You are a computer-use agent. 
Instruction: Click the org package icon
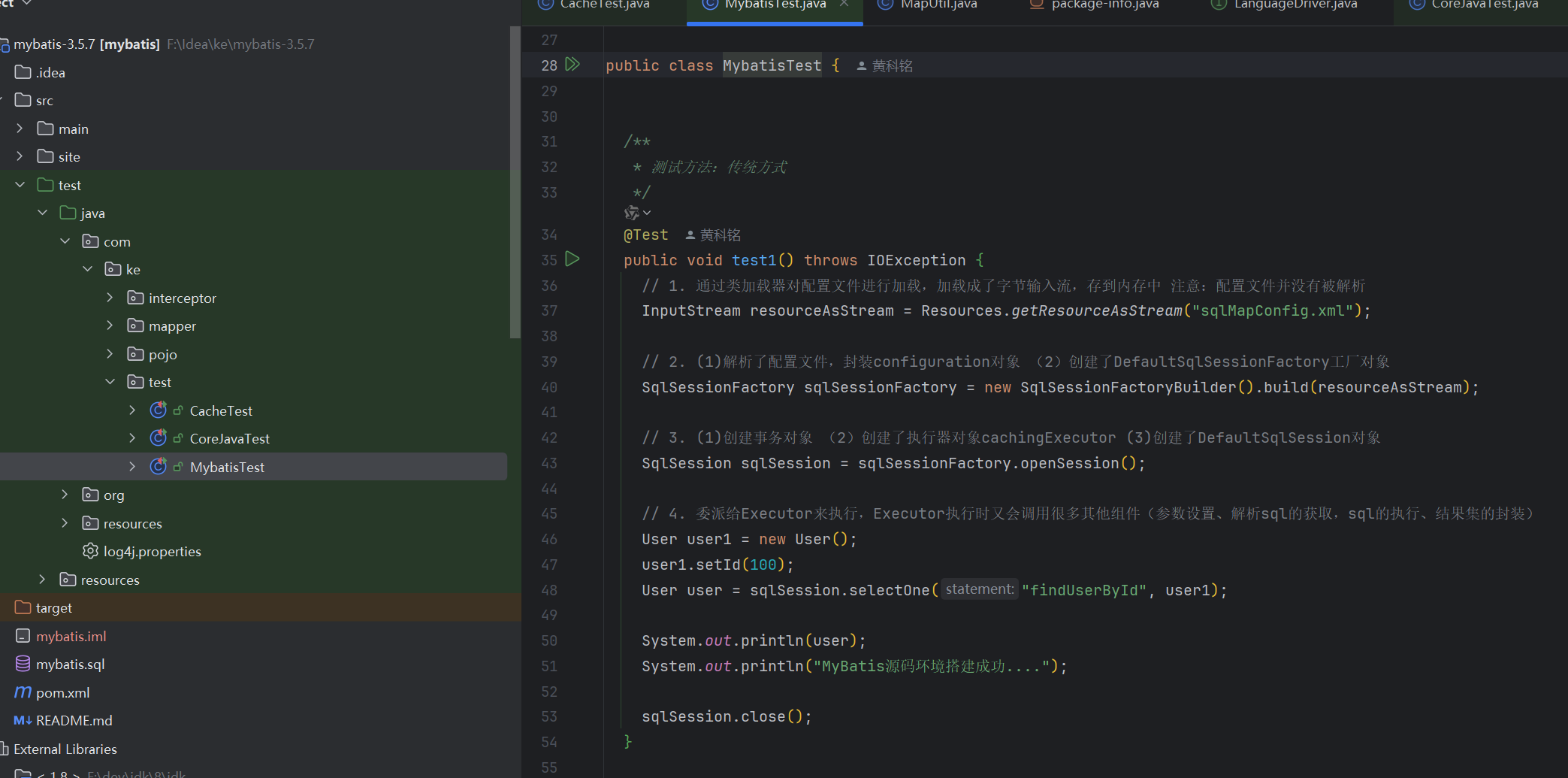91,495
